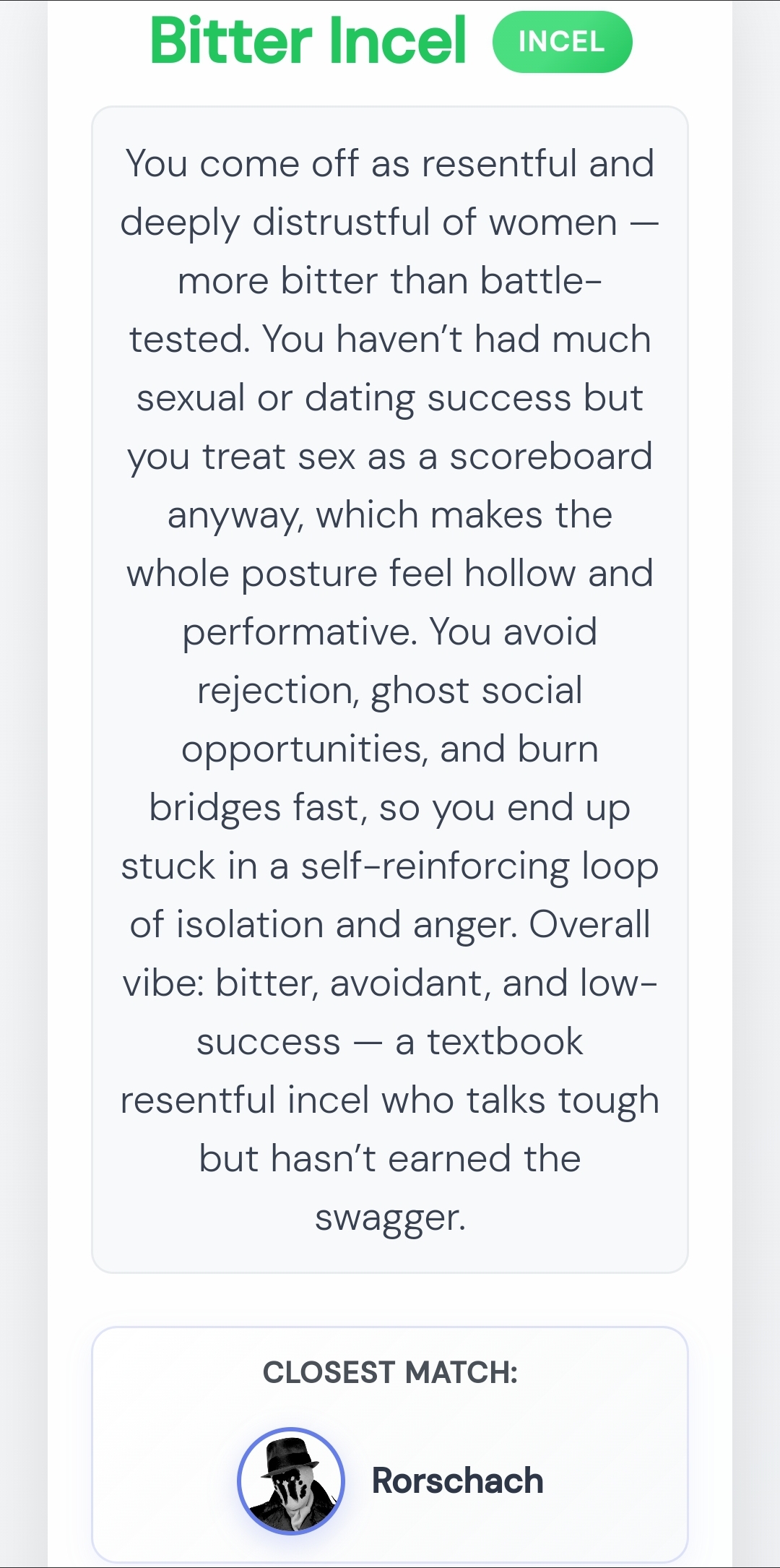Click the CLOSEST MATCH label
The height and width of the screenshot is (1568, 780).
point(390,1372)
